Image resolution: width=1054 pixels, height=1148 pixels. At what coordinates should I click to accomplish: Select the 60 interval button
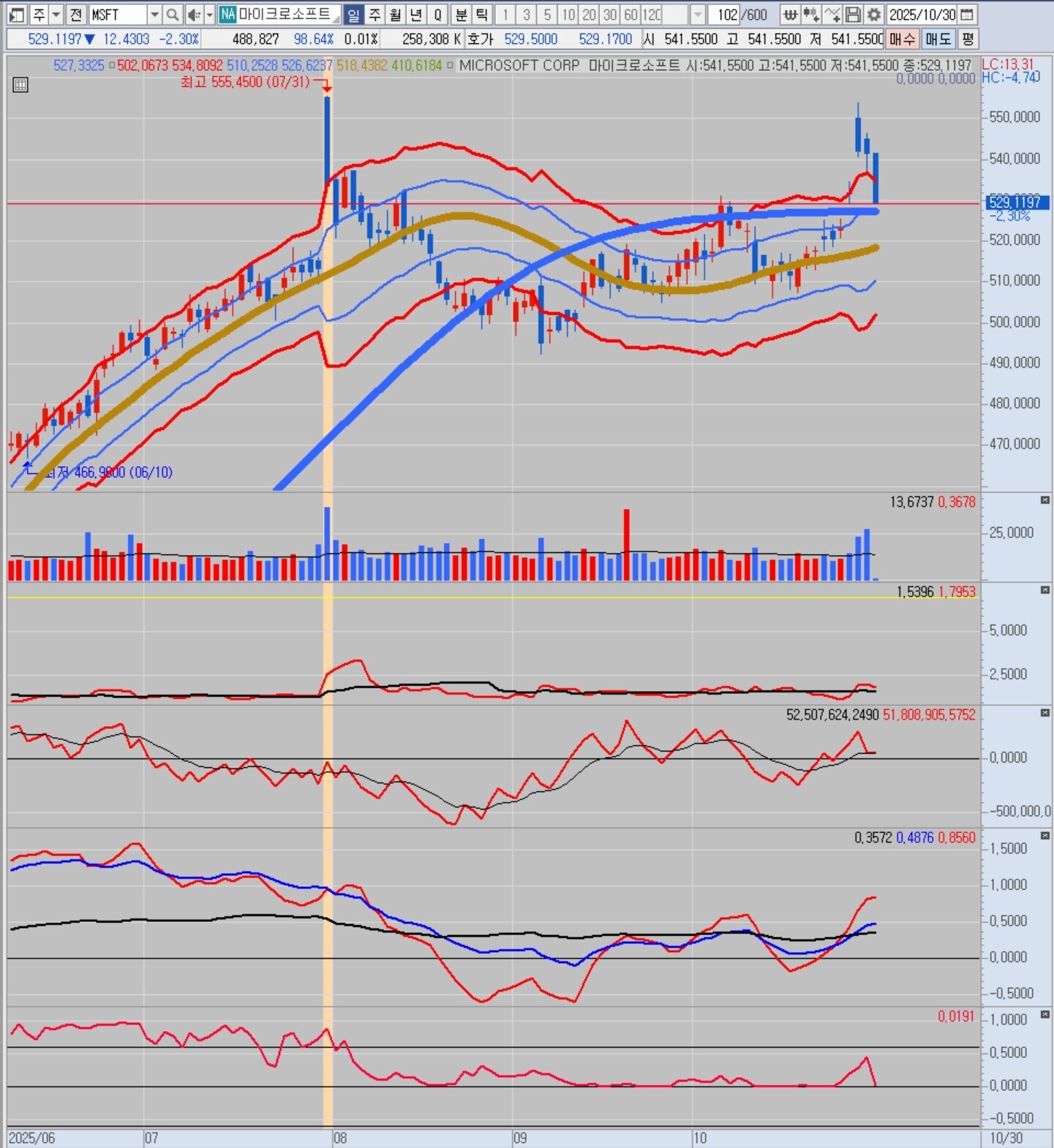point(630,14)
